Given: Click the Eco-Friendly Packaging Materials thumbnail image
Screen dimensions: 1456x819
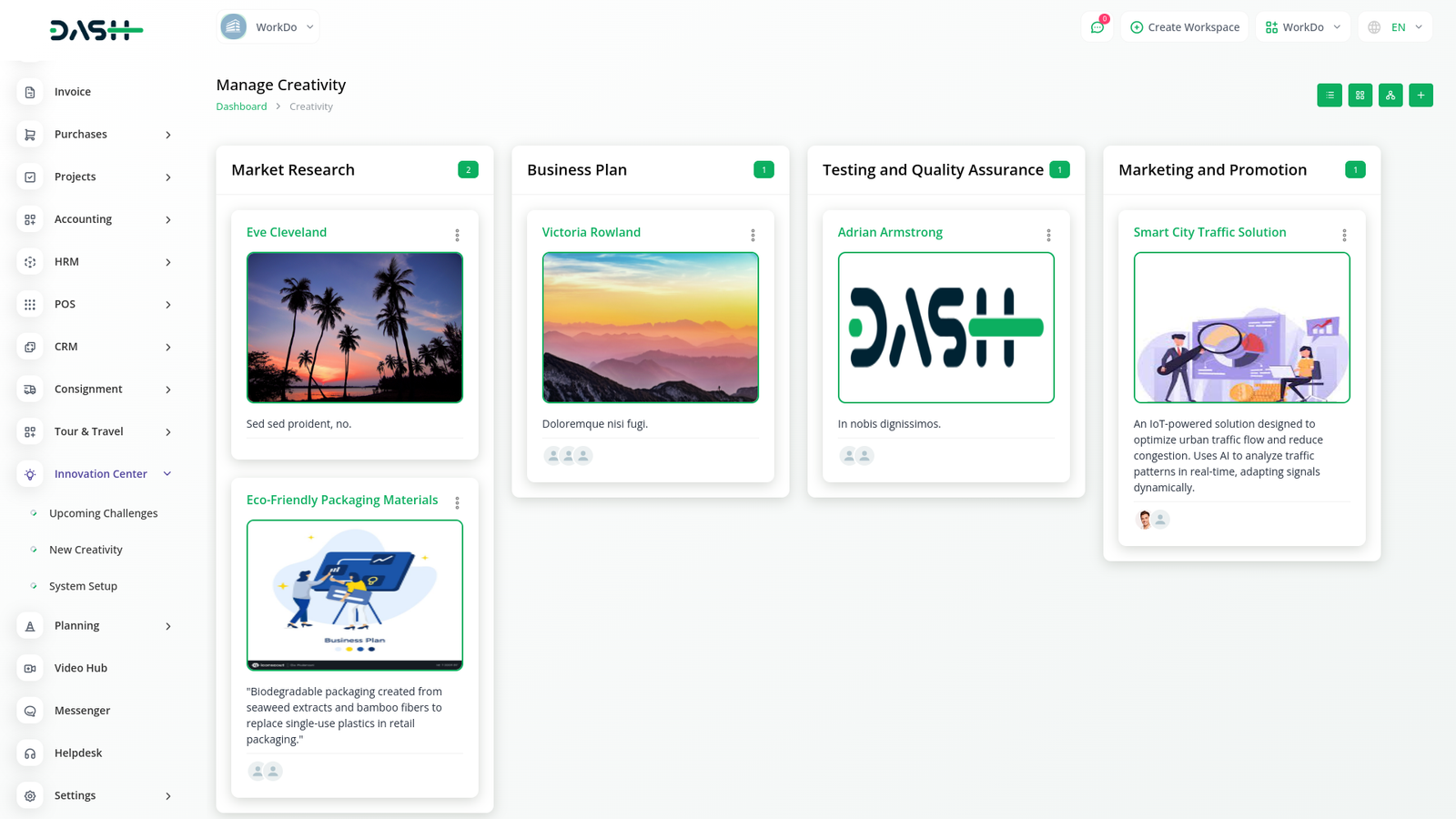Looking at the screenshot, I should 355,595.
